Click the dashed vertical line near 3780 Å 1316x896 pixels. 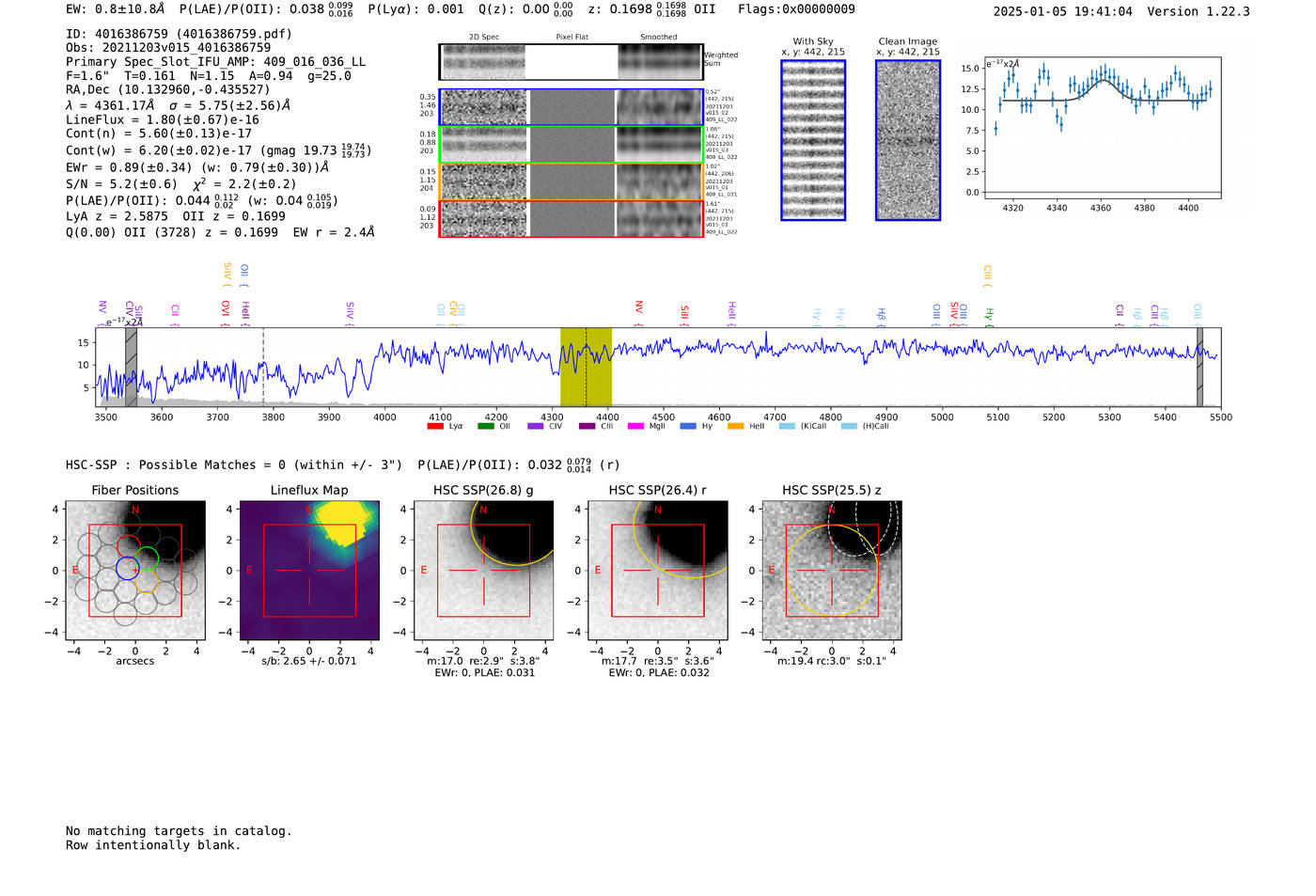tap(263, 367)
